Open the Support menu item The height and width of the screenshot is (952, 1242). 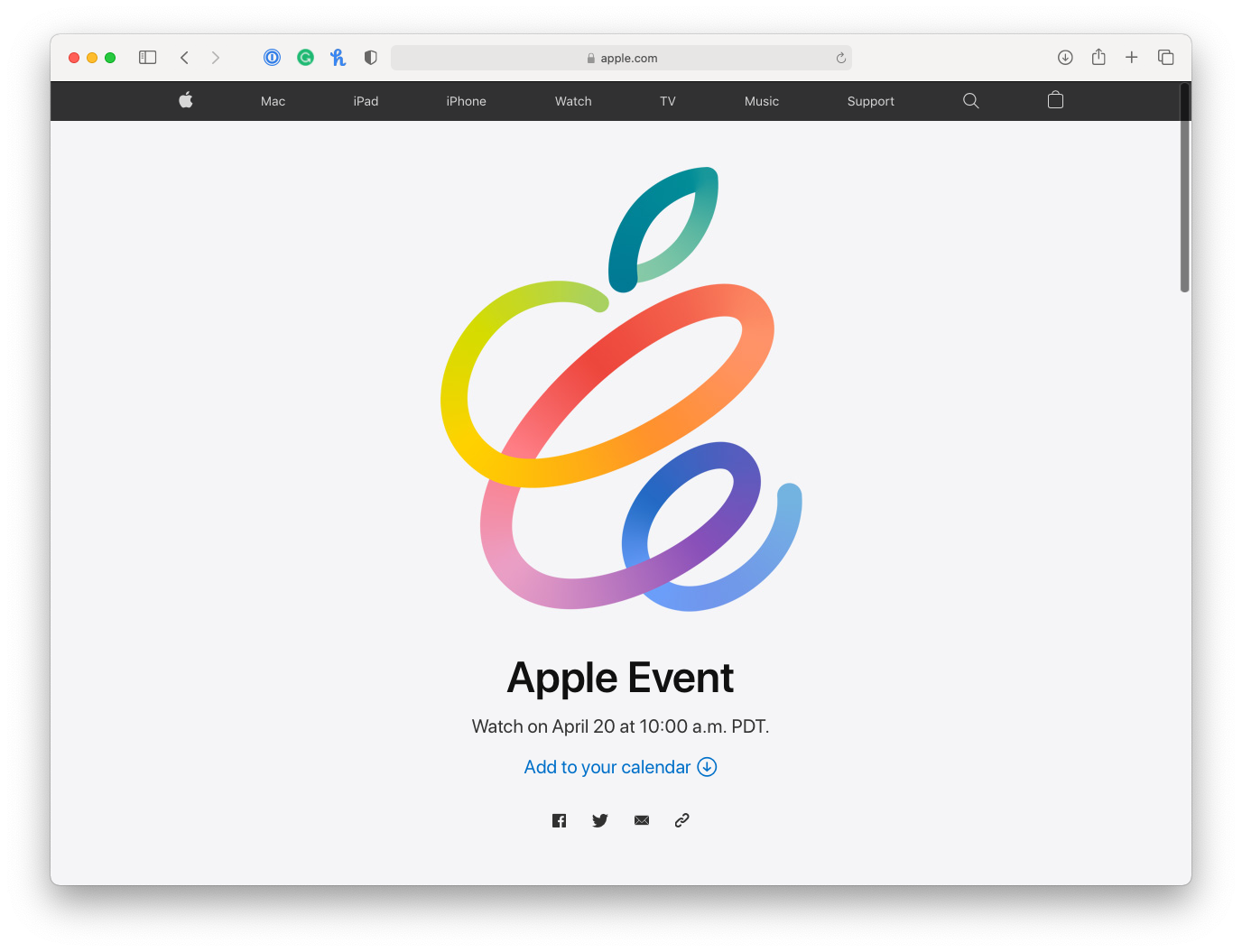[870, 101]
